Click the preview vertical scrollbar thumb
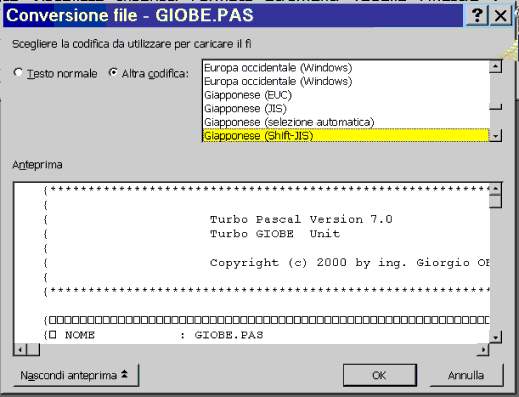 (496, 201)
